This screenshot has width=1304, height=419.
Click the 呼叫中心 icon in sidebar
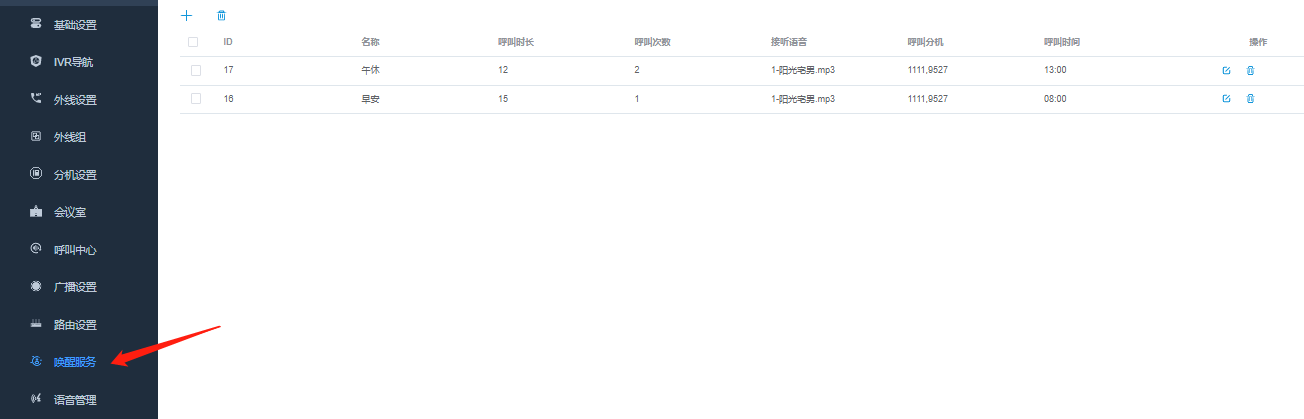coord(36,249)
